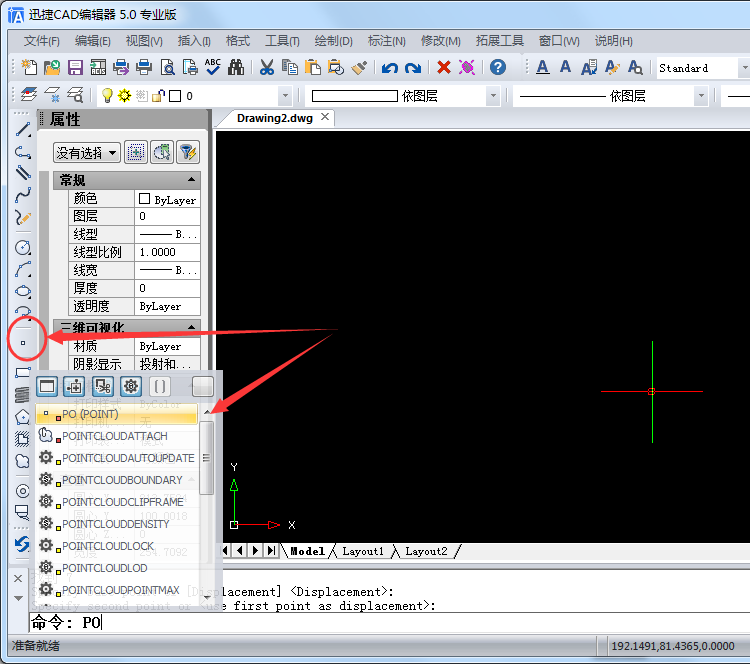Toggle the layer lightbulb on/off icon
The height and width of the screenshot is (664, 750).
coord(107,96)
